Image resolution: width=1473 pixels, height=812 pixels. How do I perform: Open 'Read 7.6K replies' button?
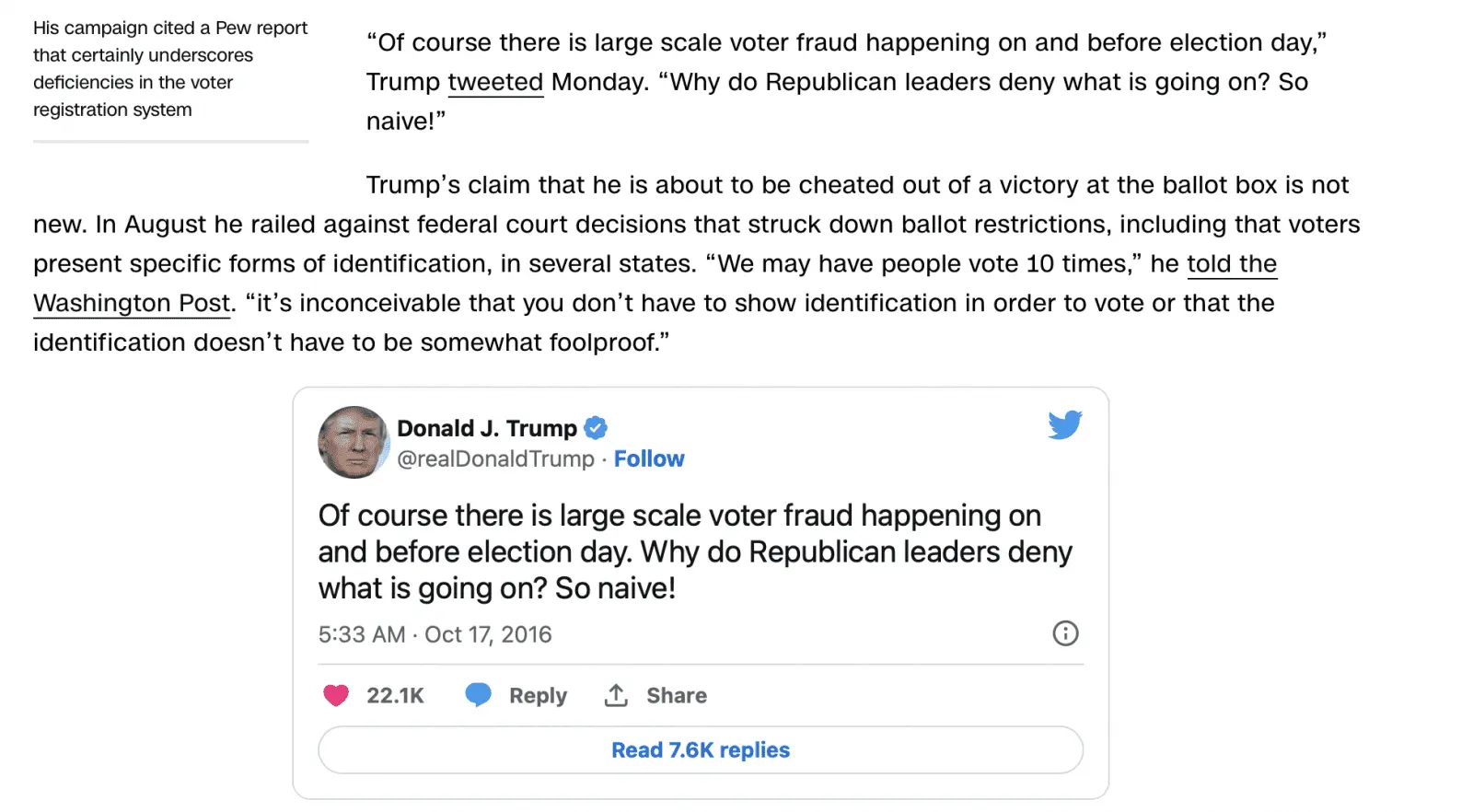[701, 750]
